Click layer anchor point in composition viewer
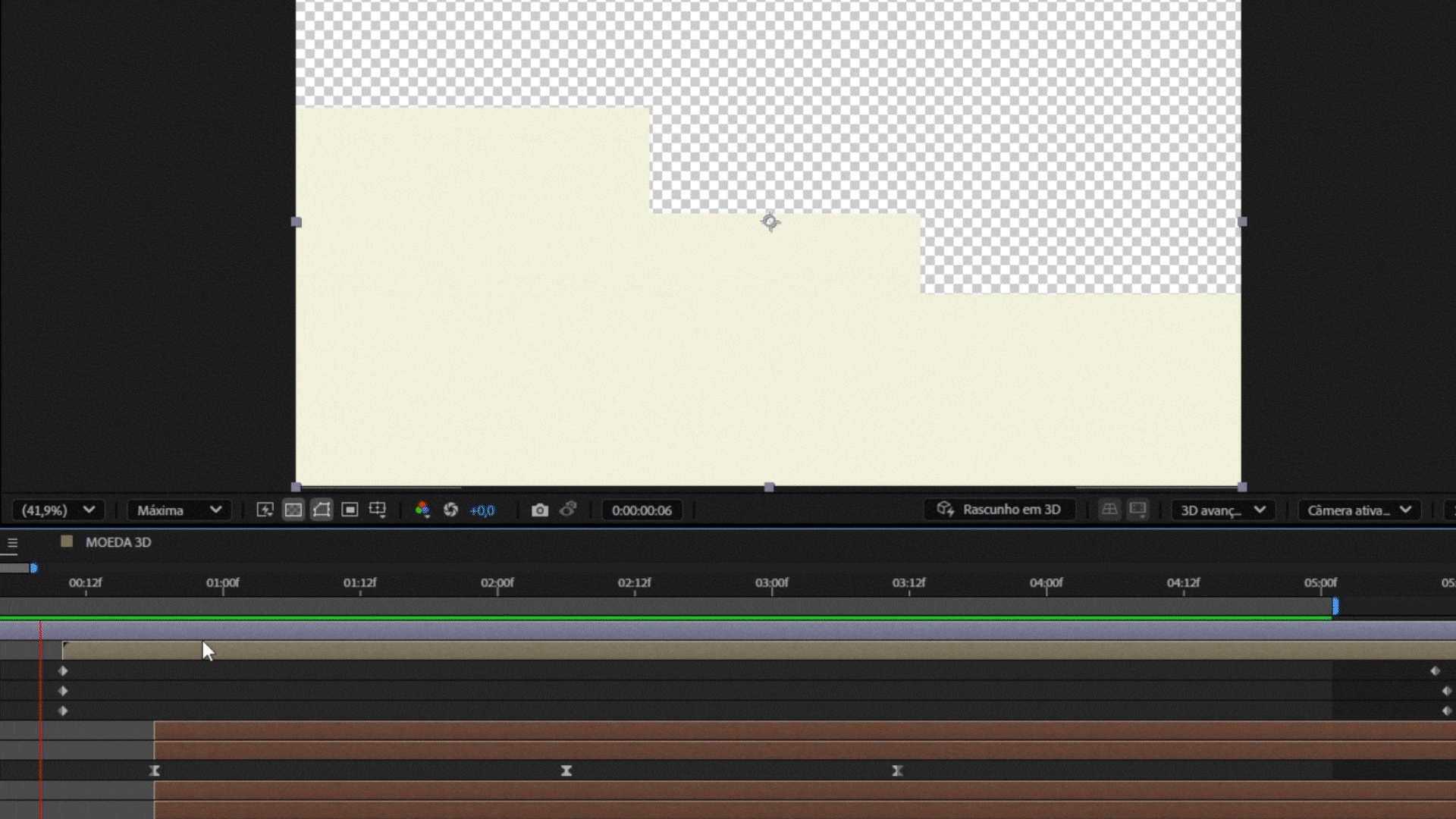This screenshot has width=1456, height=819. point(770,221)
